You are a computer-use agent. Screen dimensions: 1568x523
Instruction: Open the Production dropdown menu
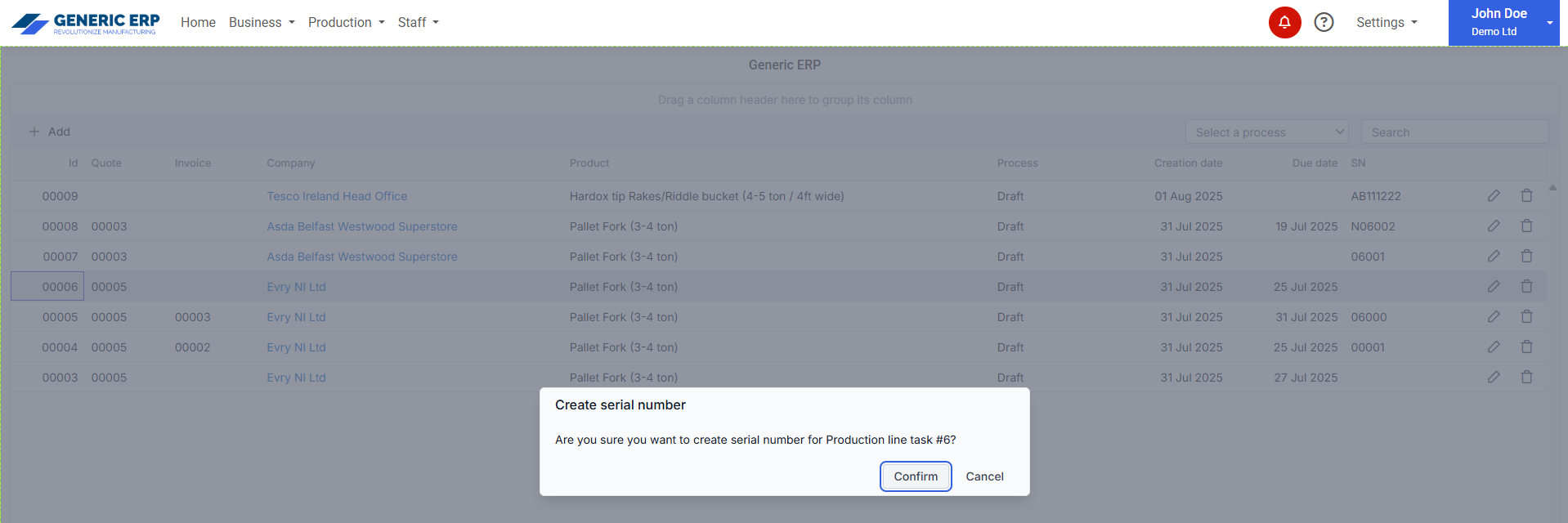(346, 23)
